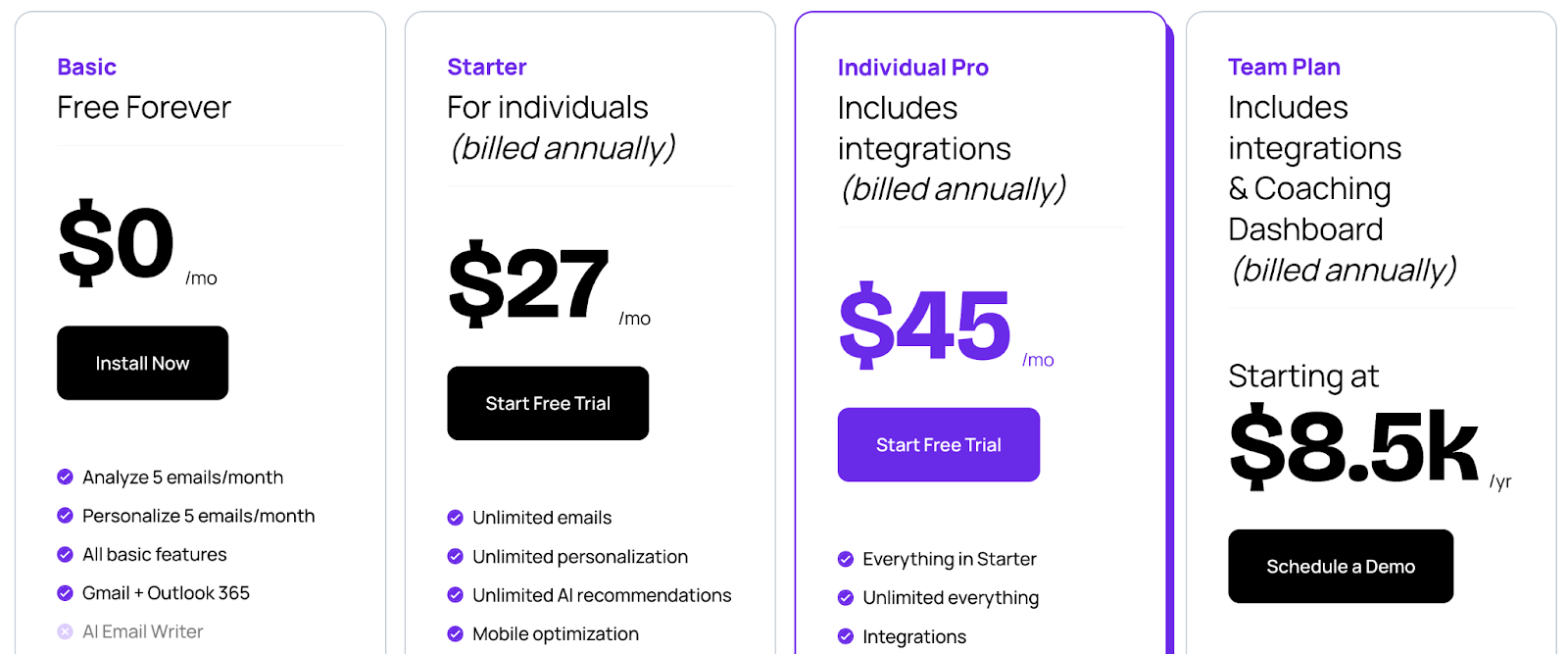Start Free Trial for Individual Pro

[x=938, y=444]
